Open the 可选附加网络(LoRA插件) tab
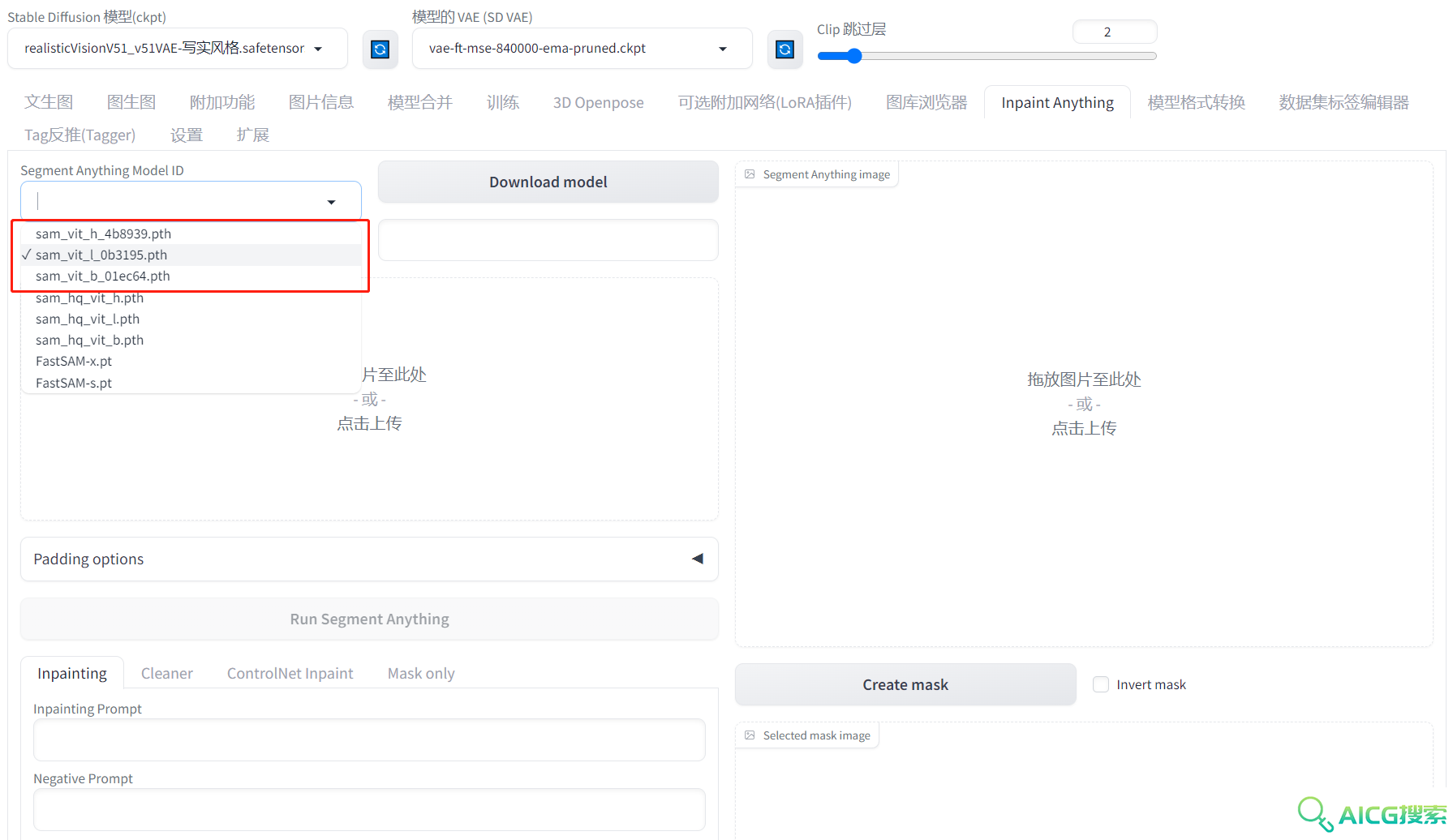Image resolution: width=1453 pixels, height=840 pixels. click(x=765, y=102)
